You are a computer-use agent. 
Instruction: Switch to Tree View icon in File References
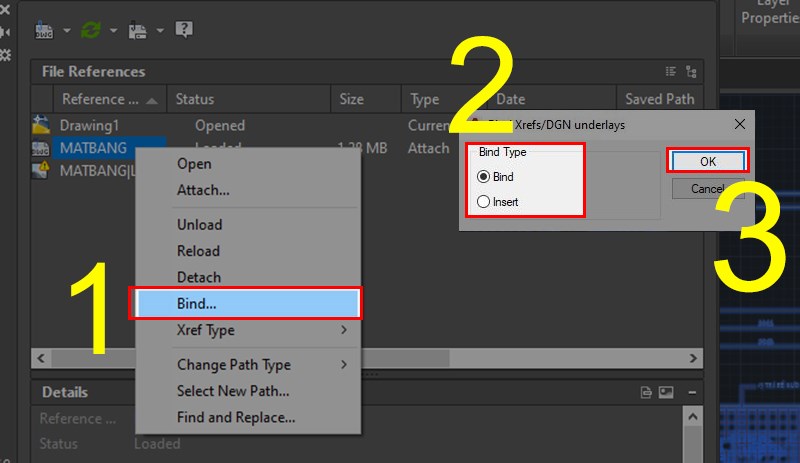(691, 71)
